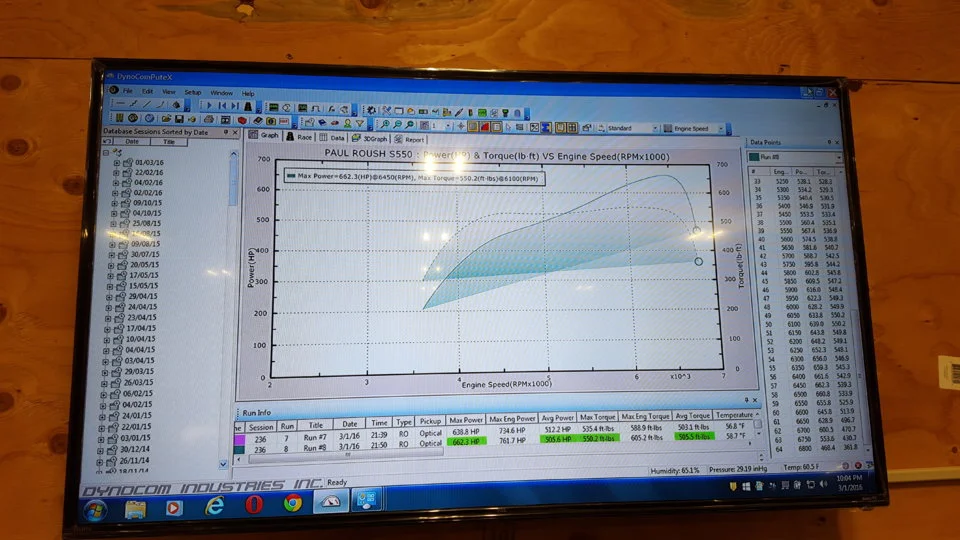
Task: Switch to the Report tab
Action: click(x=410, y=140)
